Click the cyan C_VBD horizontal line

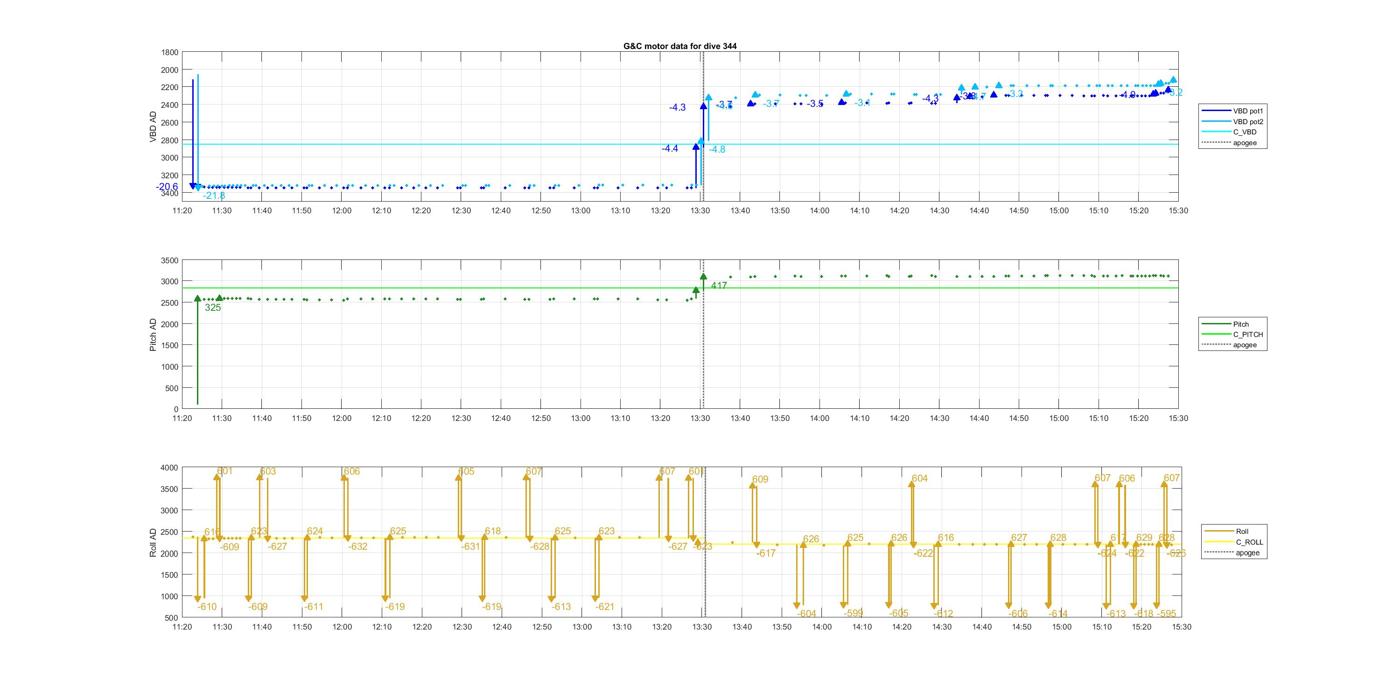point(680,144)
